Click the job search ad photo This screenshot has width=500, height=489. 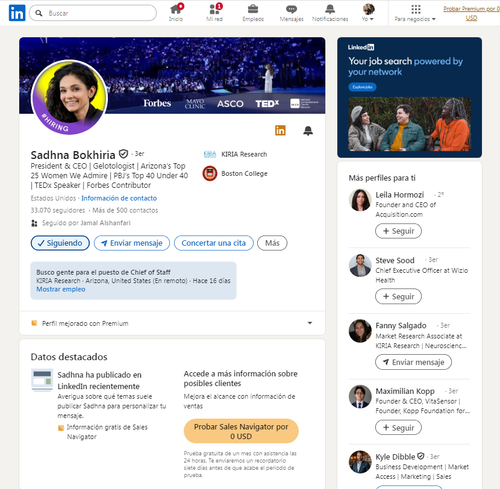409,124
